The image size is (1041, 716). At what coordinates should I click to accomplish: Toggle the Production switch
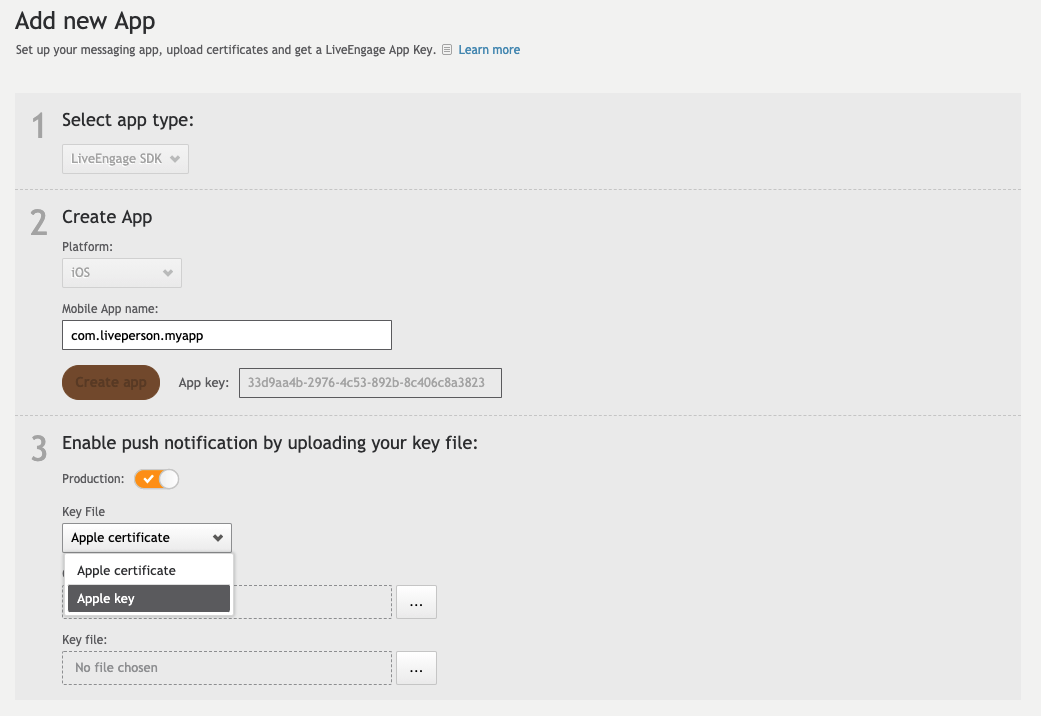157,479
